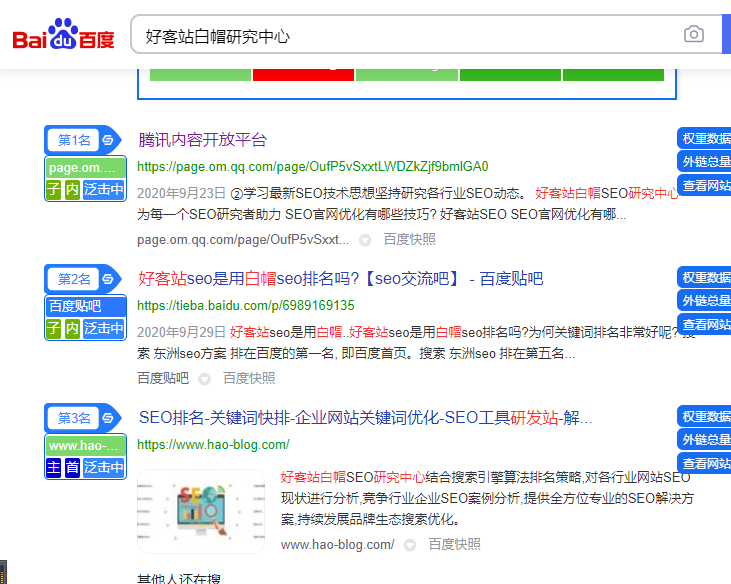Click 内 tag under second result
This screenshot has width=731, height=584.
pos(72,329)
